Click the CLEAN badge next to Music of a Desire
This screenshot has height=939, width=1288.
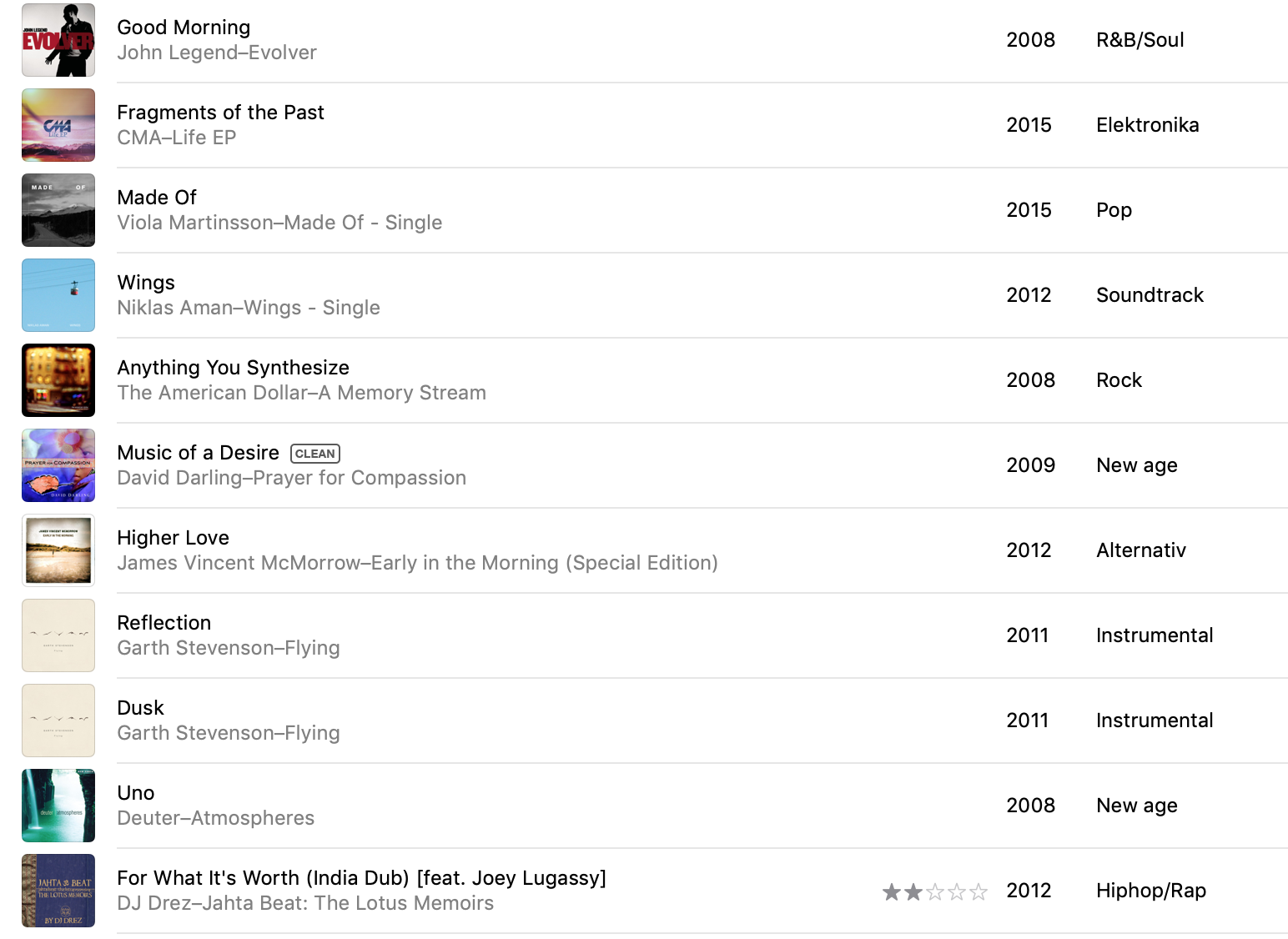click(315, 454)
